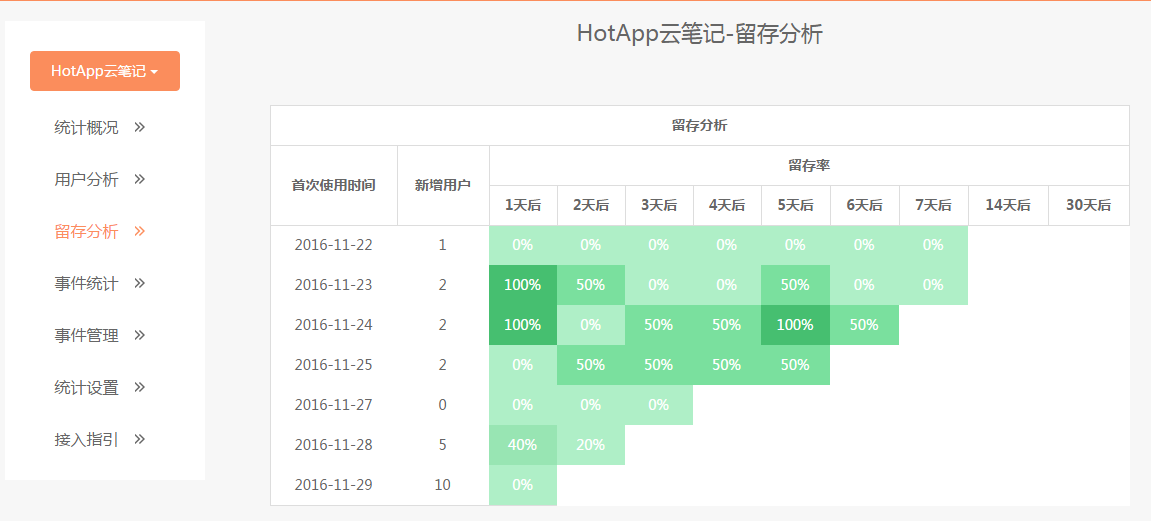1151x521 pixels.
Task: Select the 100% cell for 2016-11-24 day 5
Action: pyautogui.click(x=795, y=325)
